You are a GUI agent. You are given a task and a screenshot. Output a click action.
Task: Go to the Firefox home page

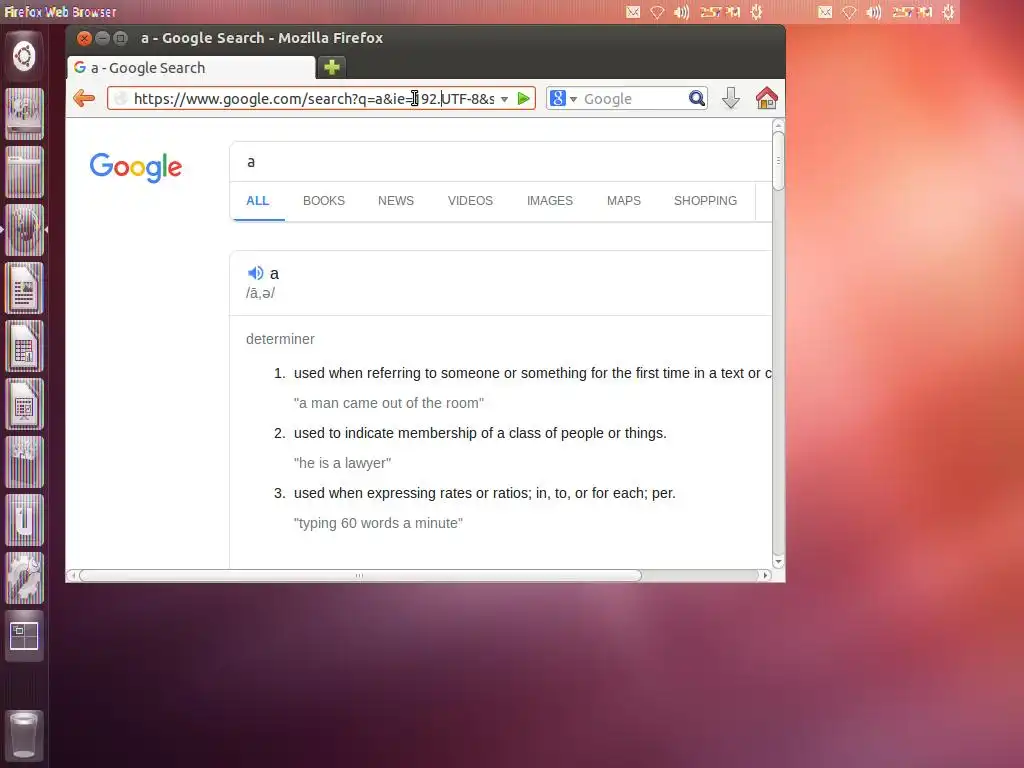click(x=767, y=99)
